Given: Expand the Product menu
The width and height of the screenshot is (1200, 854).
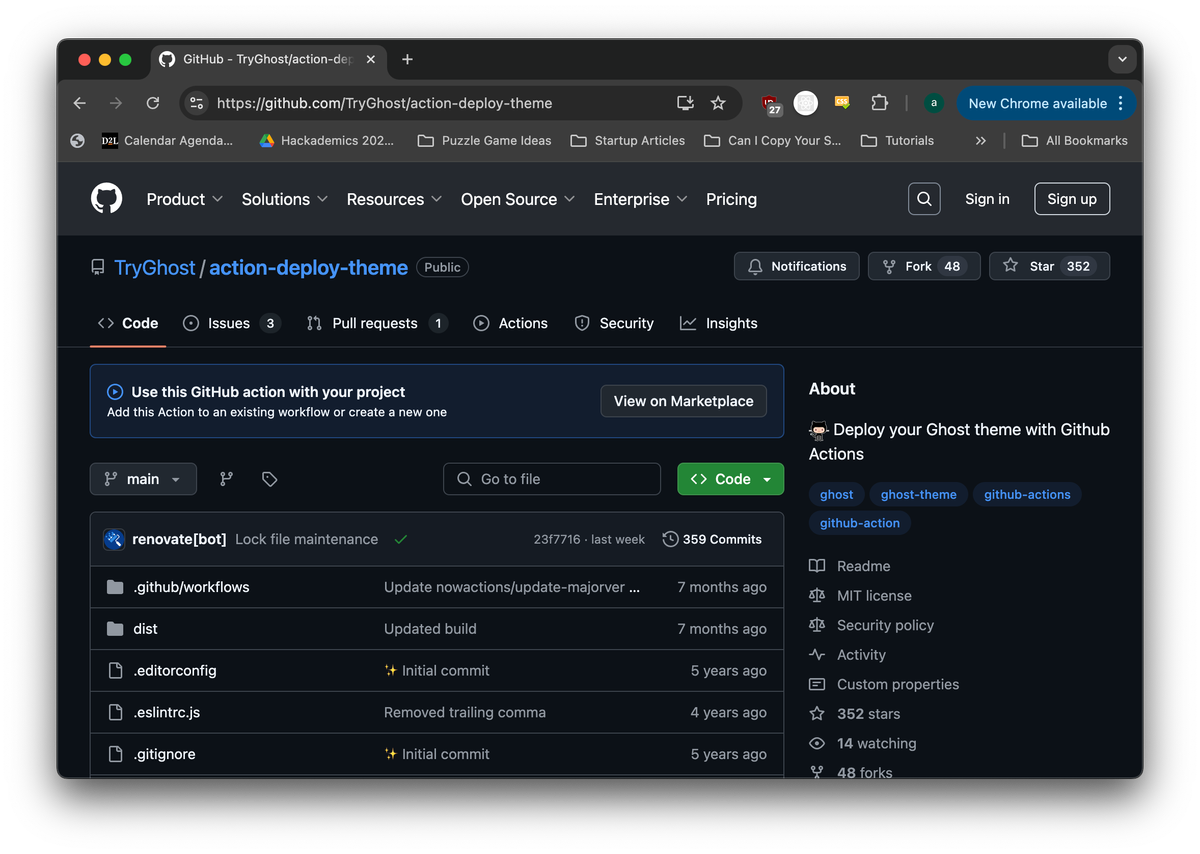Looking at the screenshot, I should [185, 199].
